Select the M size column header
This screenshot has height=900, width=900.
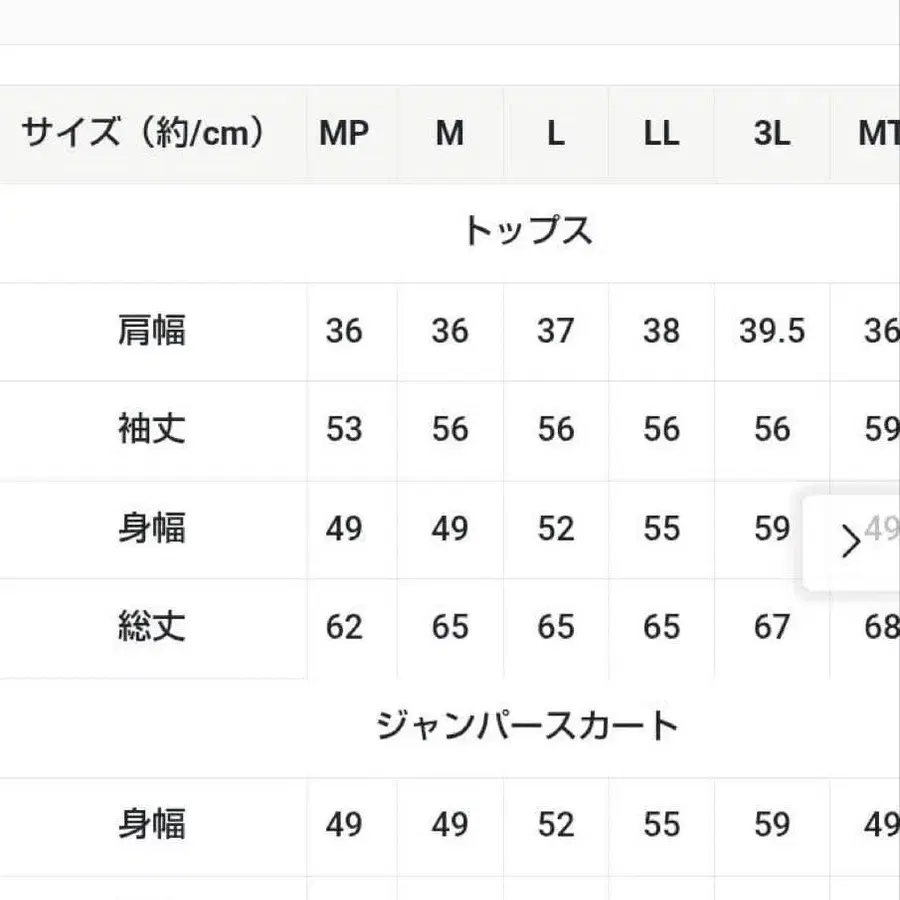(450, 134)
